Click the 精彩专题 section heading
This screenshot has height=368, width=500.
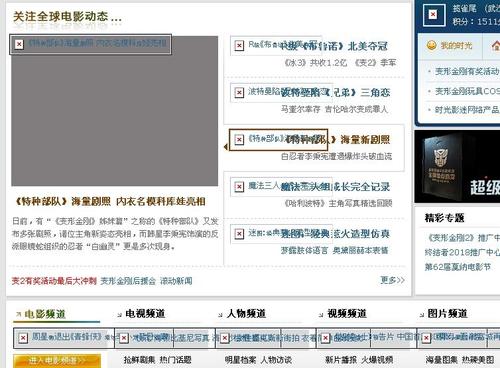pos(444,218)
